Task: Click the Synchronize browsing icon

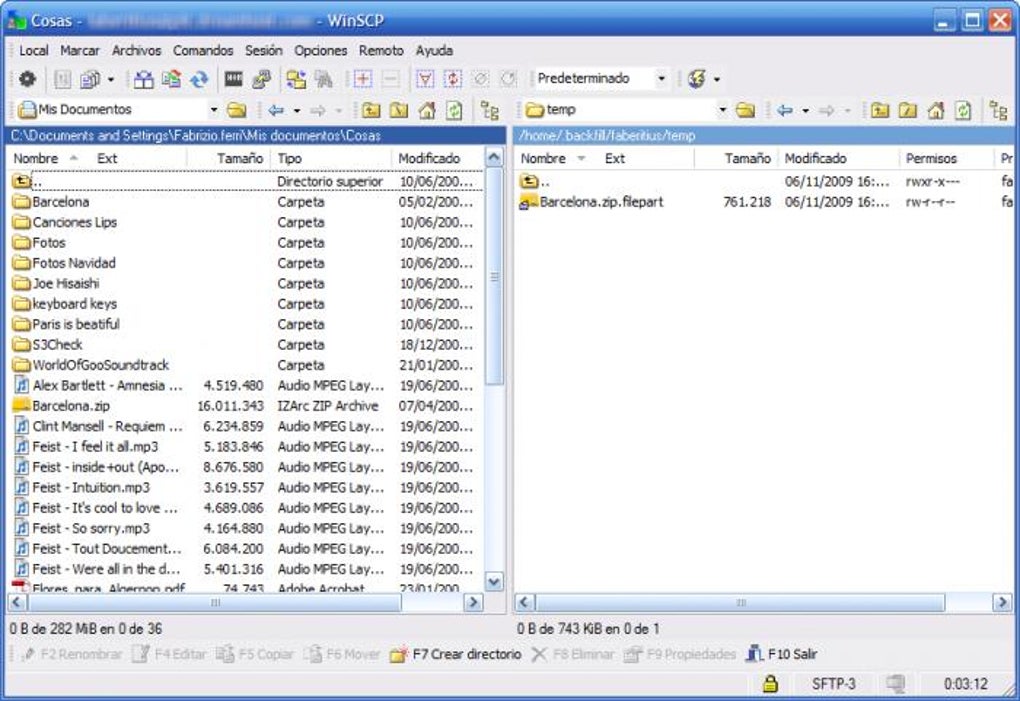Action: tap(296, 79)
